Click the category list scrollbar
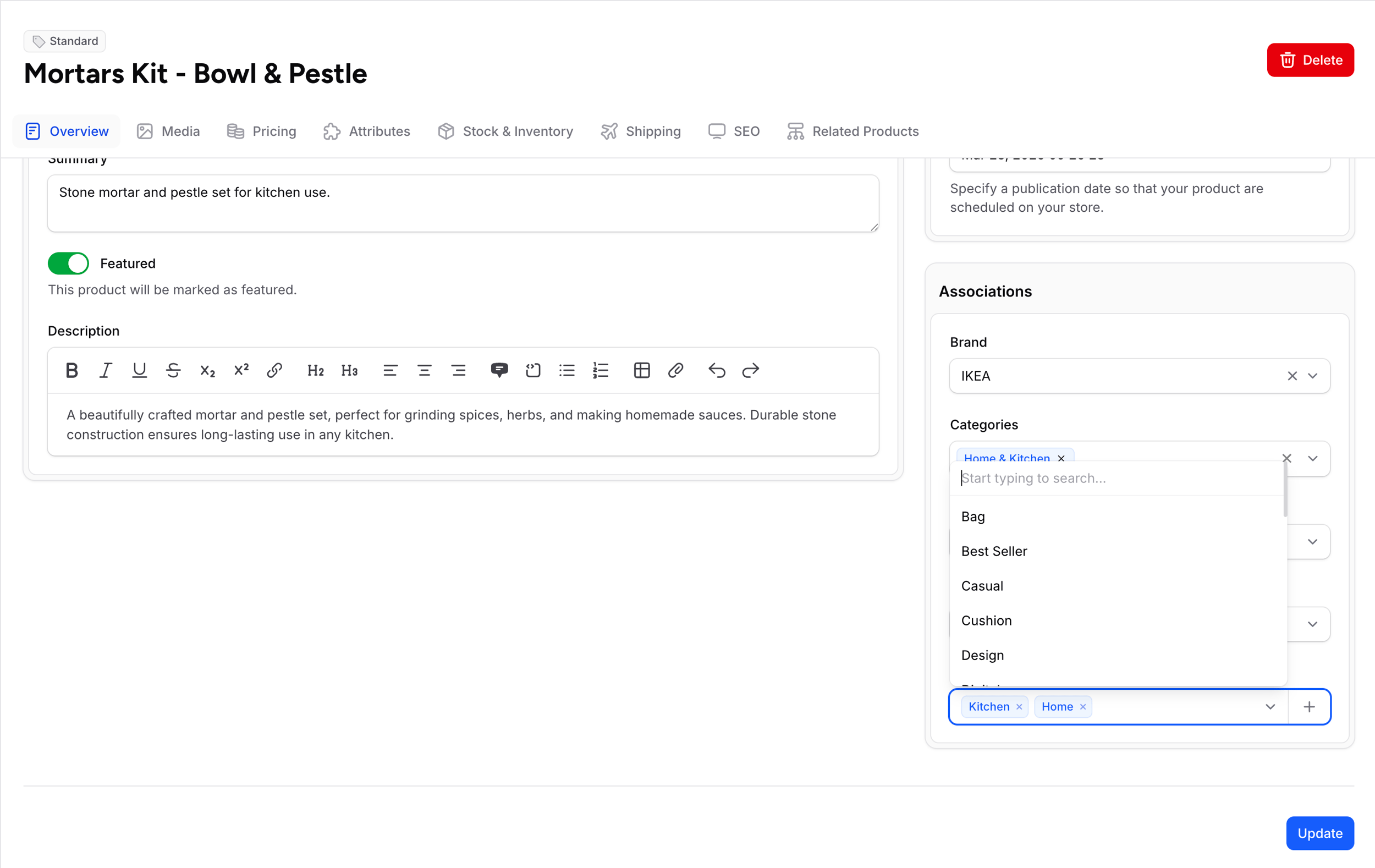 tap(1285, 490)
